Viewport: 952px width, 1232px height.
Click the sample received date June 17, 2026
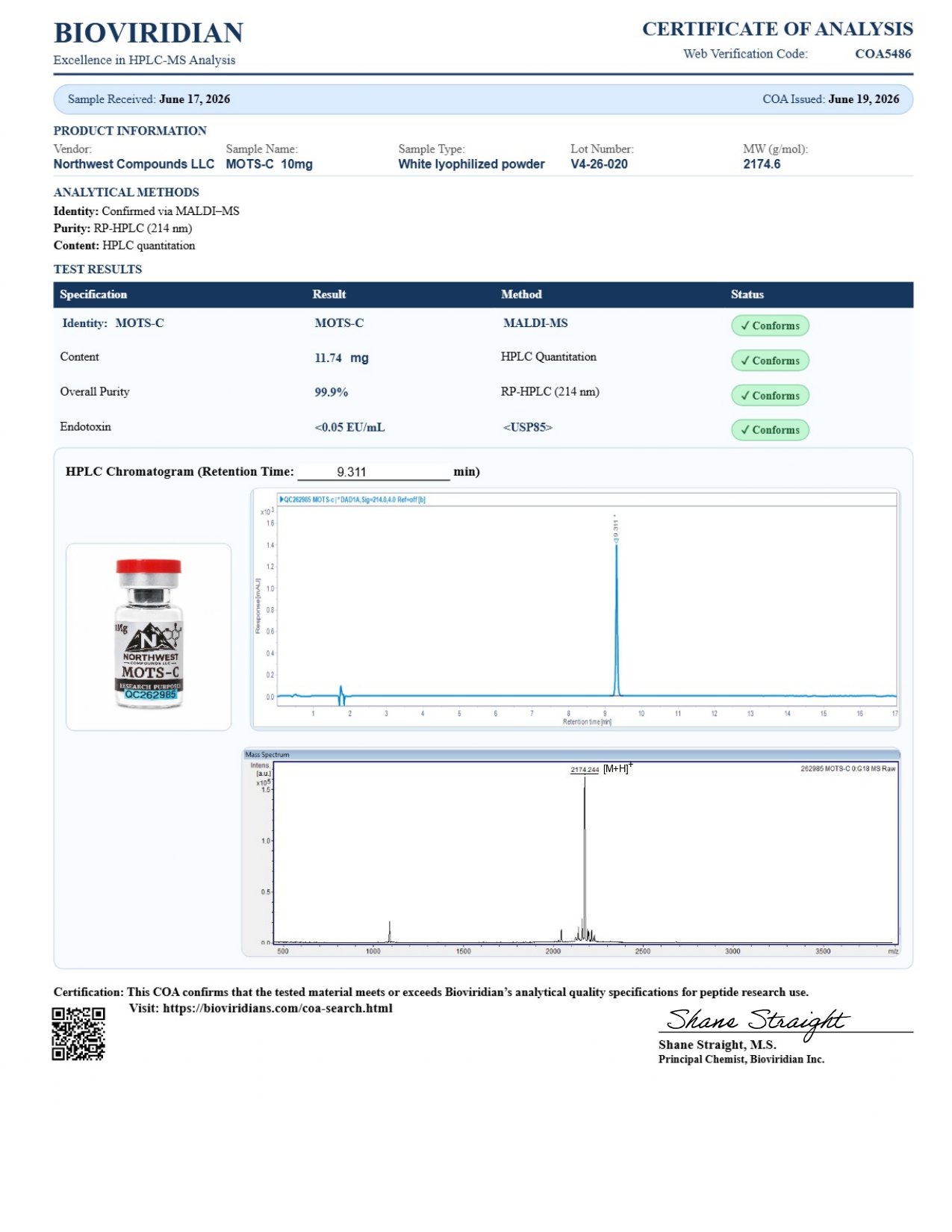click(x=194, y=99)
